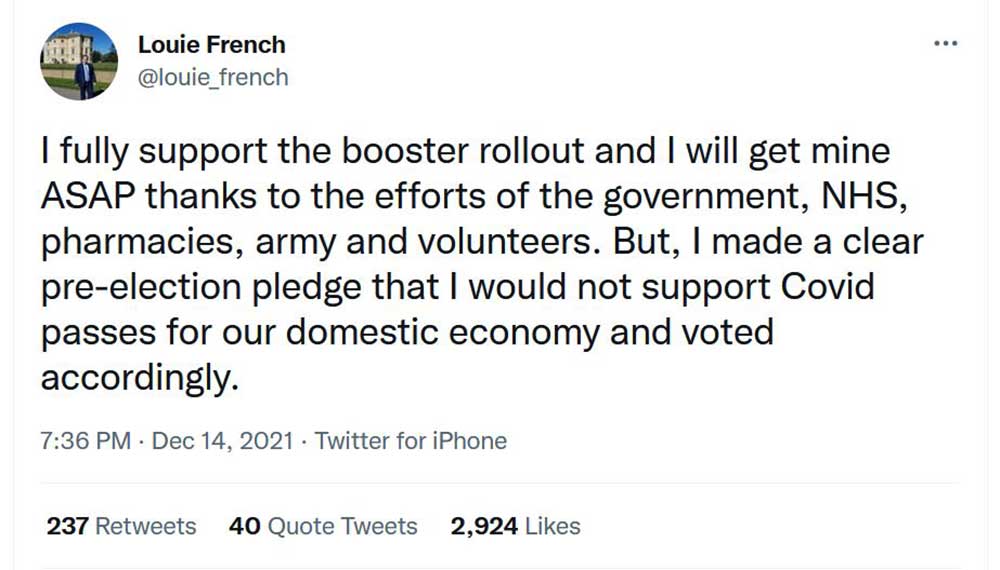Click the Dec 14, 2021 date
The image size is (1000, 570).
click(222, 441)
